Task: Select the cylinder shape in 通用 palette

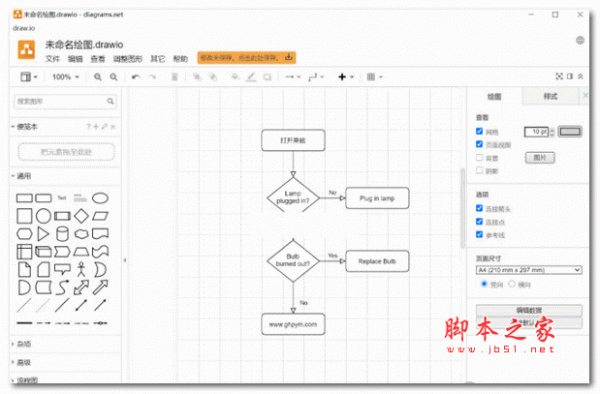Action: [x=62, y=234]
